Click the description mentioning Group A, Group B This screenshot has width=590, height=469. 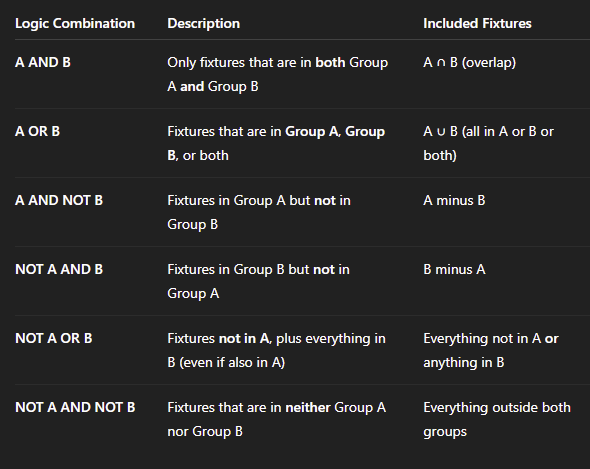pos(276,143)
